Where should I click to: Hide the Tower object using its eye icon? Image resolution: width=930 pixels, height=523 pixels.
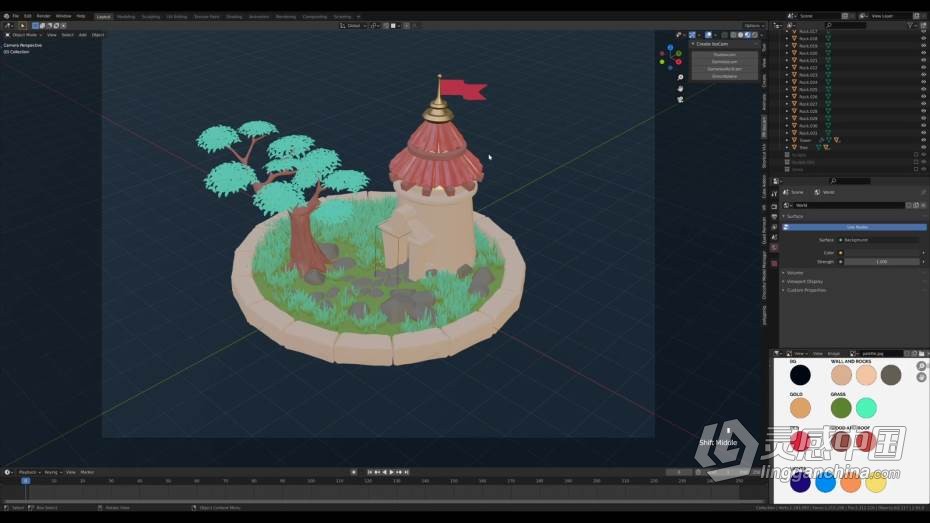[923, 141]
